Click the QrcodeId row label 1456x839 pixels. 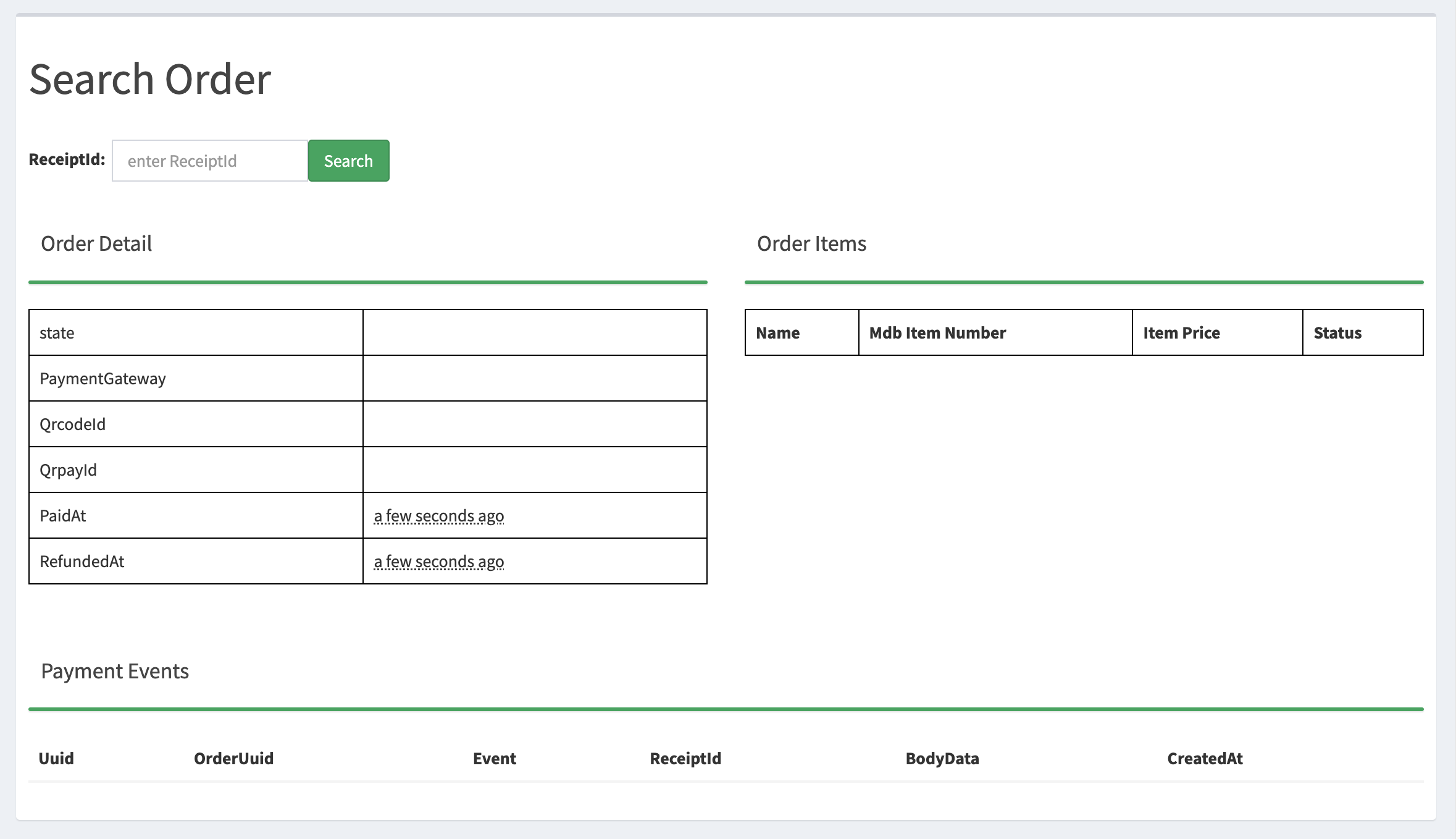pos(72,424)
